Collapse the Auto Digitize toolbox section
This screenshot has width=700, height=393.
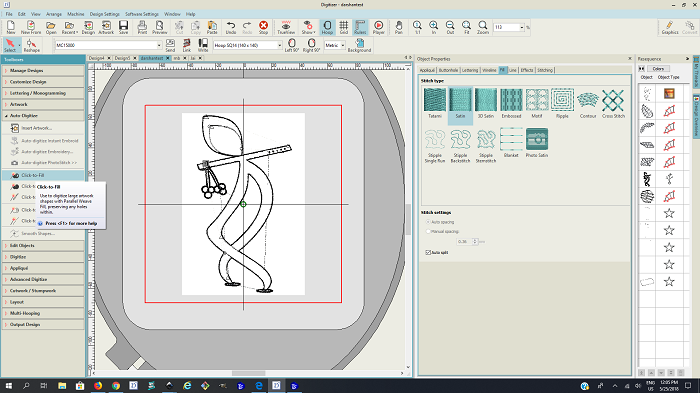click(x=43, y=116)
